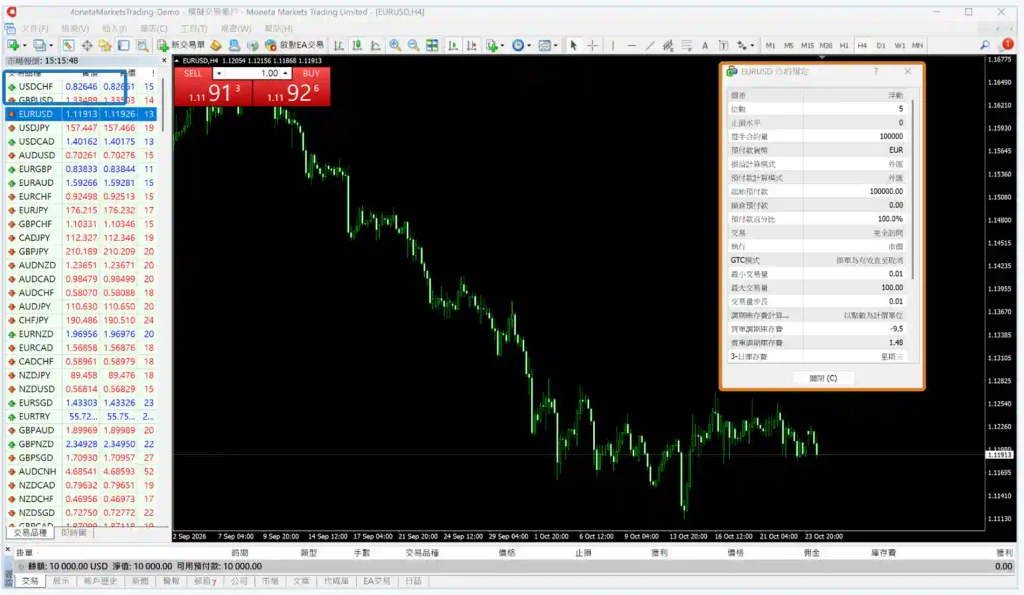Image resolution: width=1024 pixels, height=595 pixels.
Task: Select the text A tool
Action: pyautogui.click(x=705, y=45)
